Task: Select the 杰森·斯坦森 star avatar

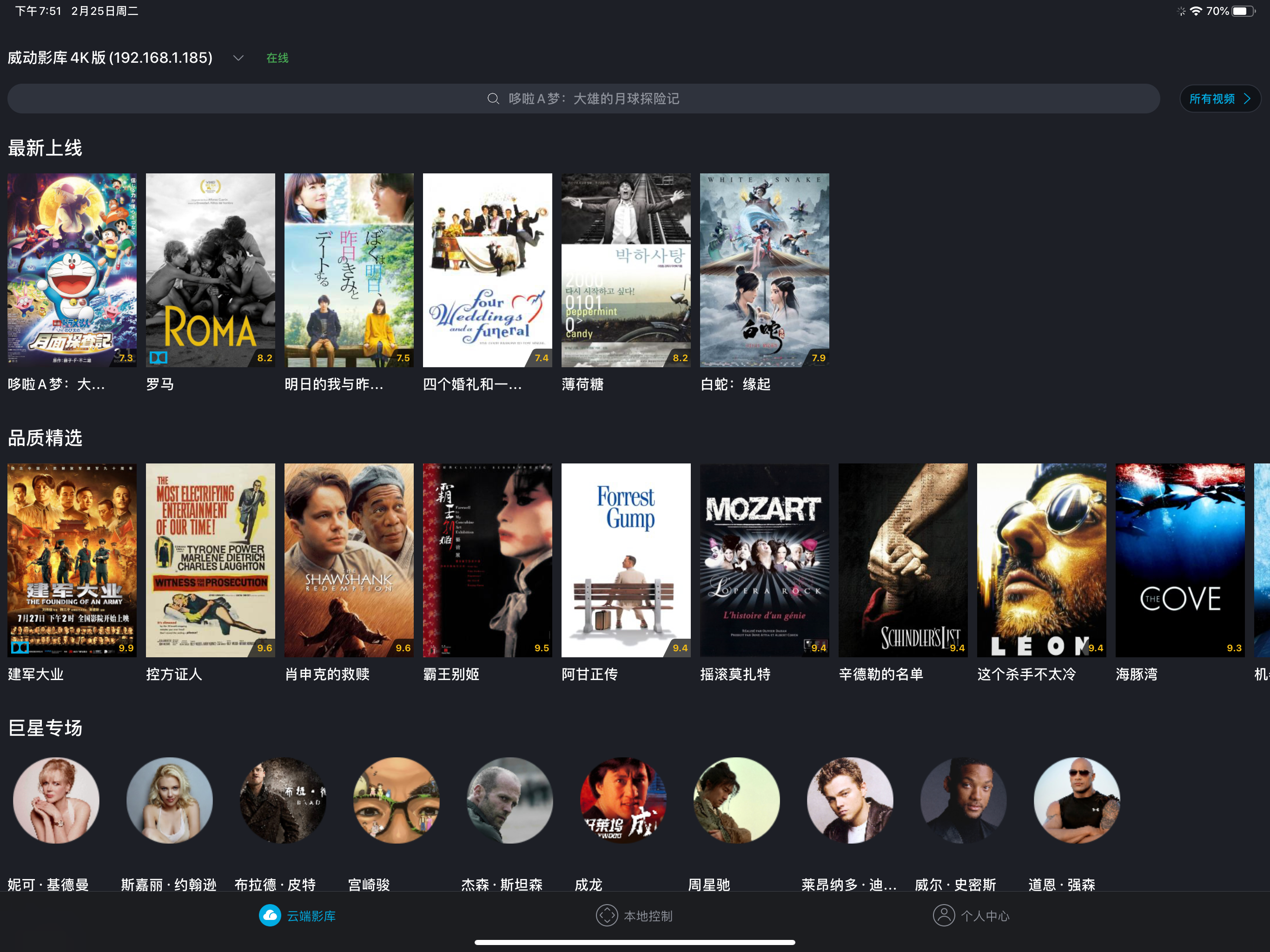Action: 510,800
